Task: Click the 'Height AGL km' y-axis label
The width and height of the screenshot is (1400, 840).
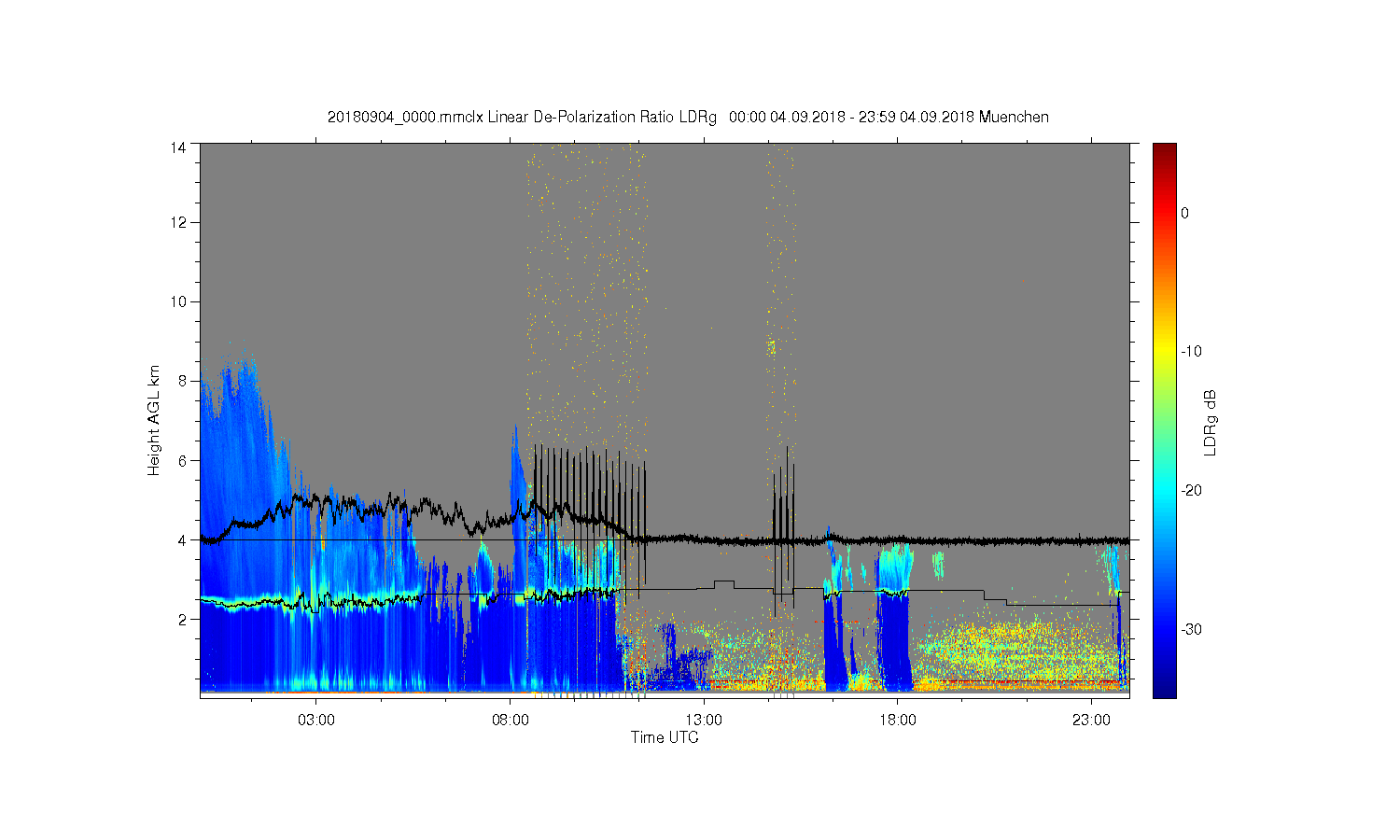Action: click(x=154, y=420)
